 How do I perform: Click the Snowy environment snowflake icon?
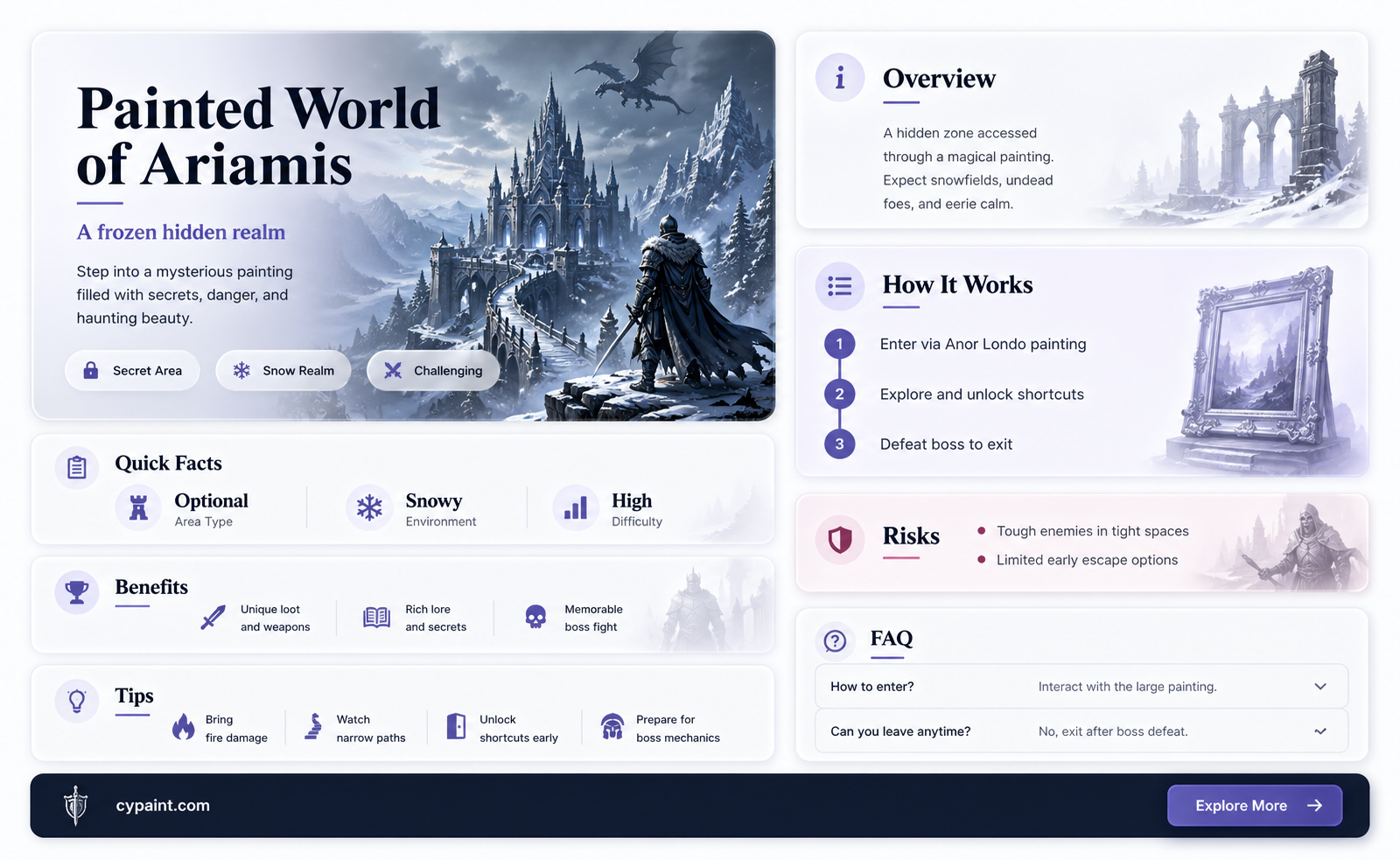pyautogui.click(x=369, y=507)
